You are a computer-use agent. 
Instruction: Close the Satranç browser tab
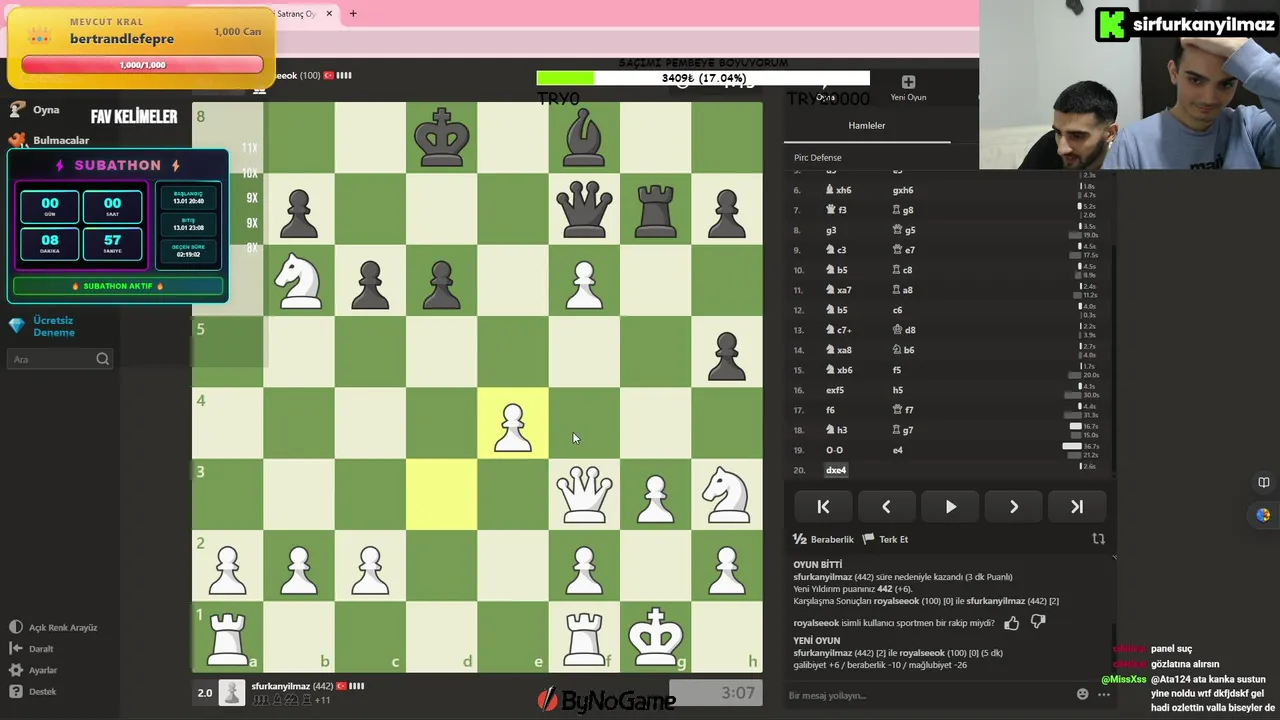(x=328, y=14)
